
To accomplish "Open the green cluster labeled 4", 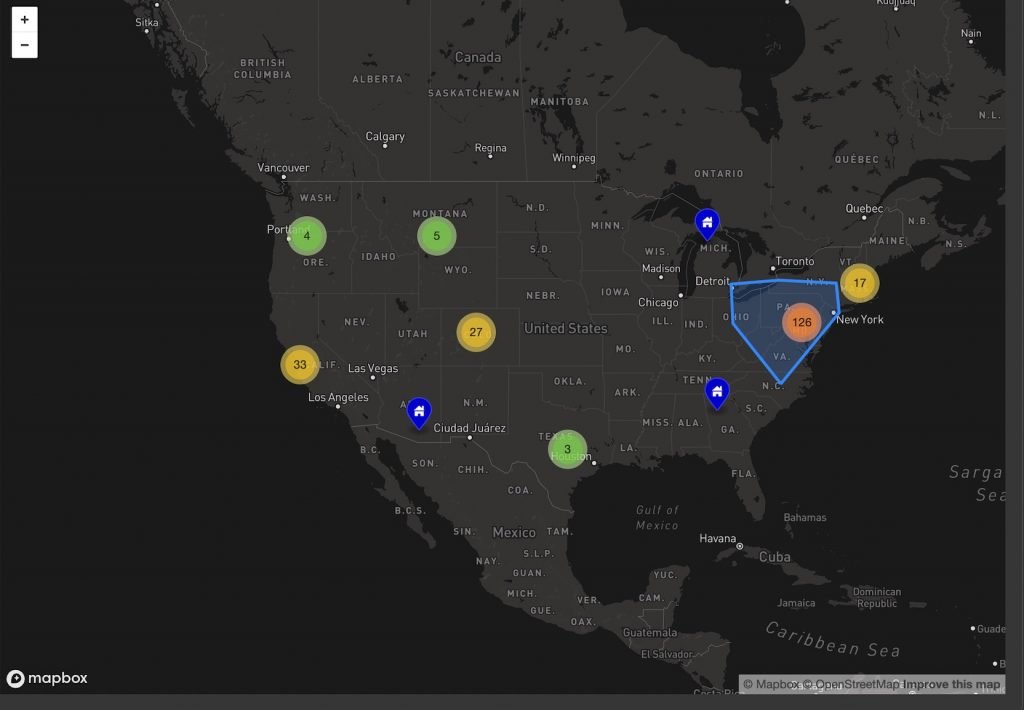I will point(306,236).
